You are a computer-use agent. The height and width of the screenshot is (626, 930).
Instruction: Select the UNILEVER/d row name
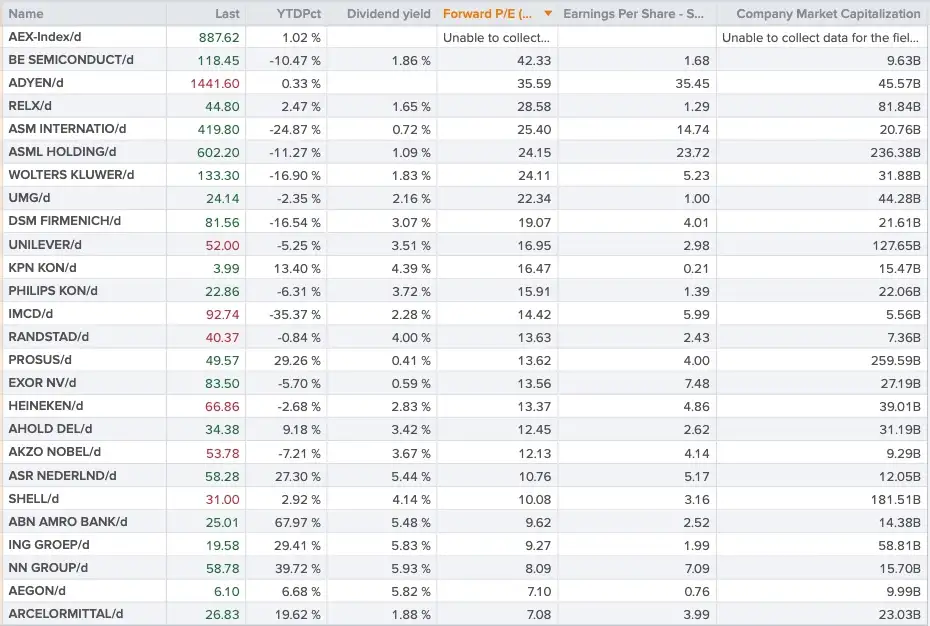click(45, 244)
